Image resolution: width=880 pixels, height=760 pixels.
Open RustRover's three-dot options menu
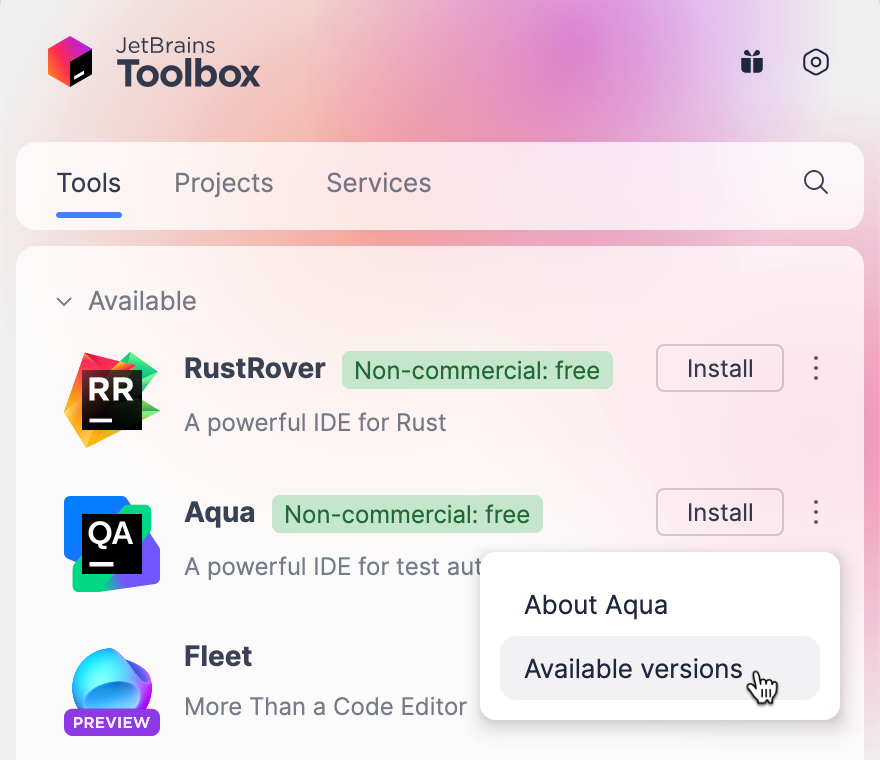[815, 368]
